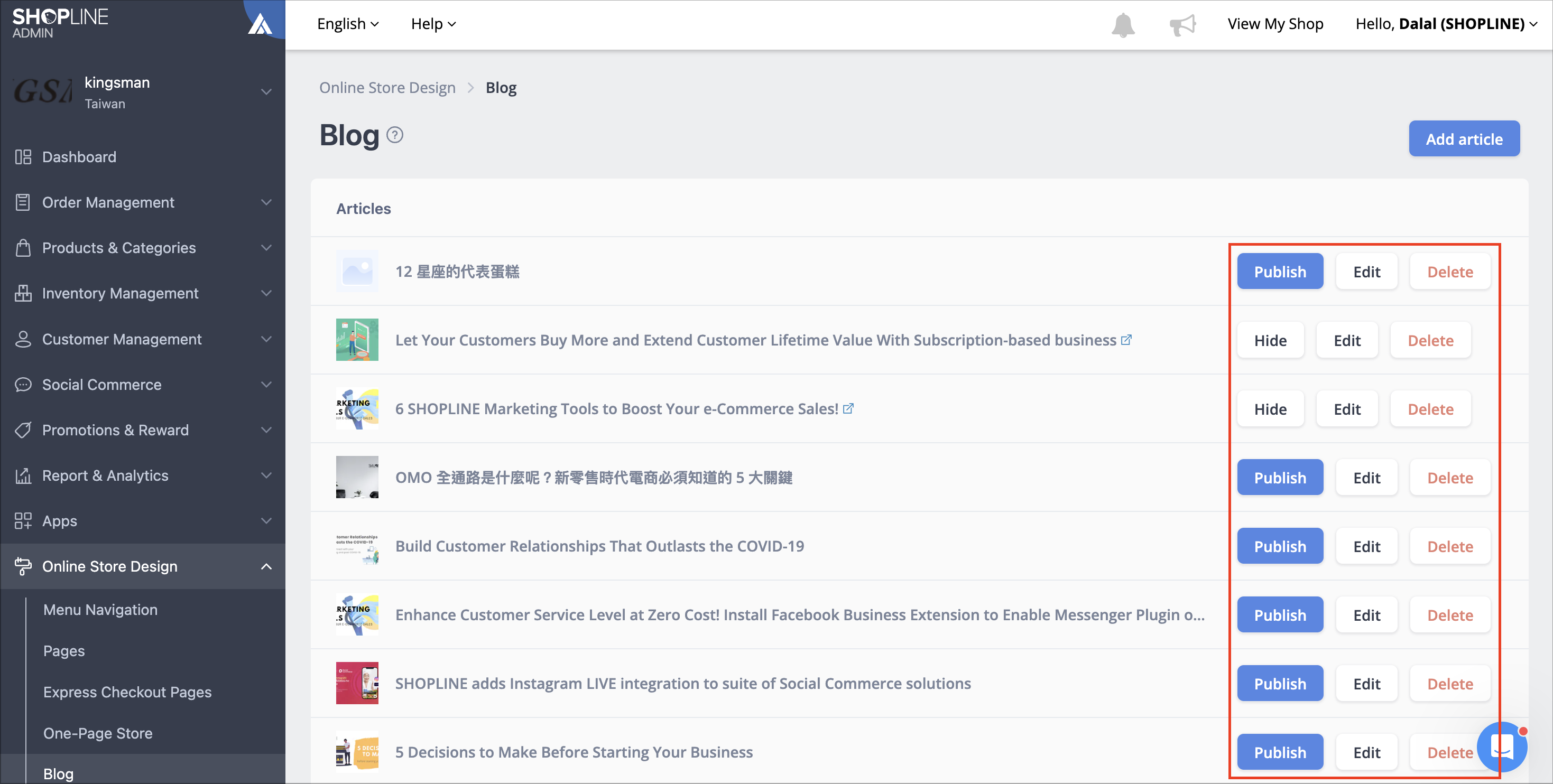Expand Social Commerce chevron

[x=266, y=385]
